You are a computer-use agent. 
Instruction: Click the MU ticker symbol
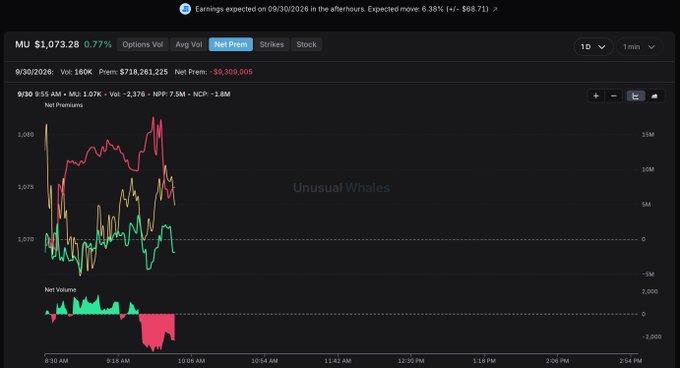click(23, 44)
